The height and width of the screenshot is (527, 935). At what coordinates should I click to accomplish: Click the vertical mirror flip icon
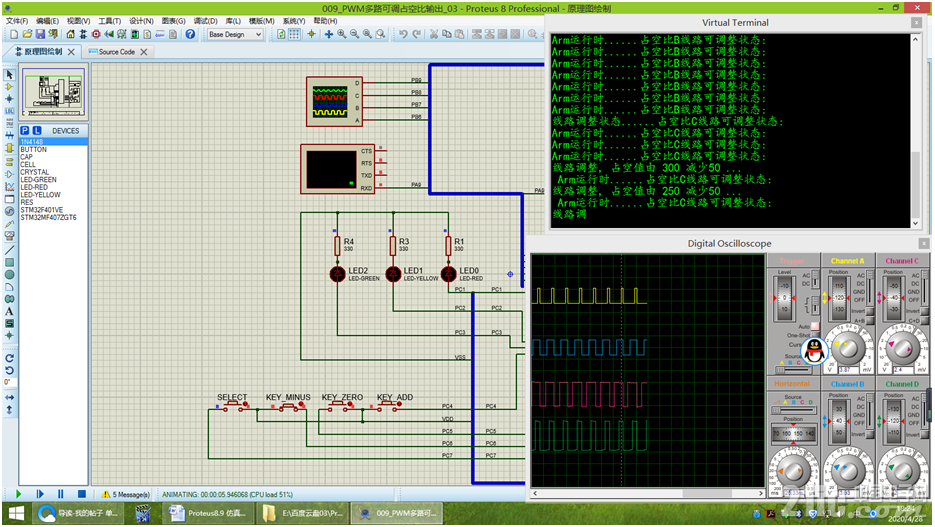pos(10,410)
